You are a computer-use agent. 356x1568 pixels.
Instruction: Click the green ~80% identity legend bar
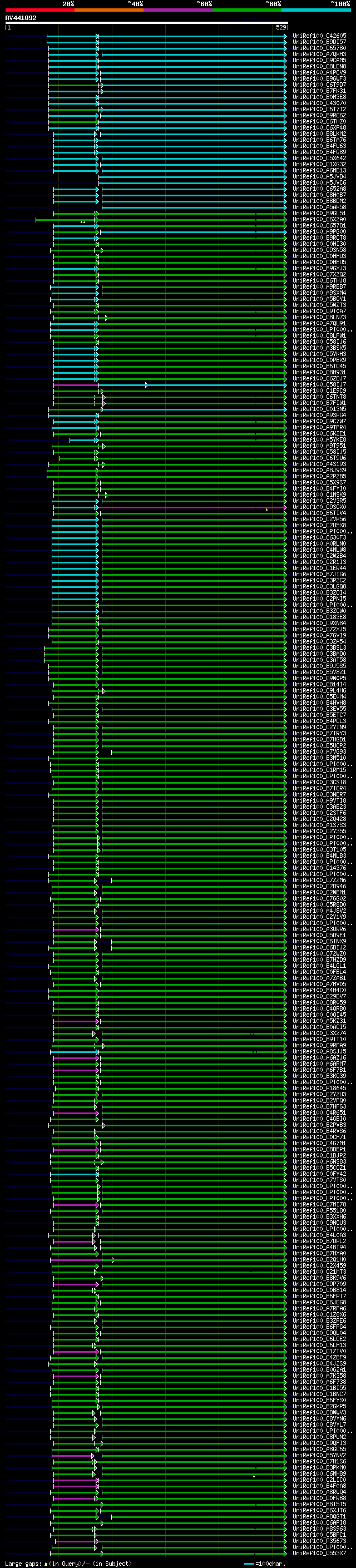pos(247,10)
